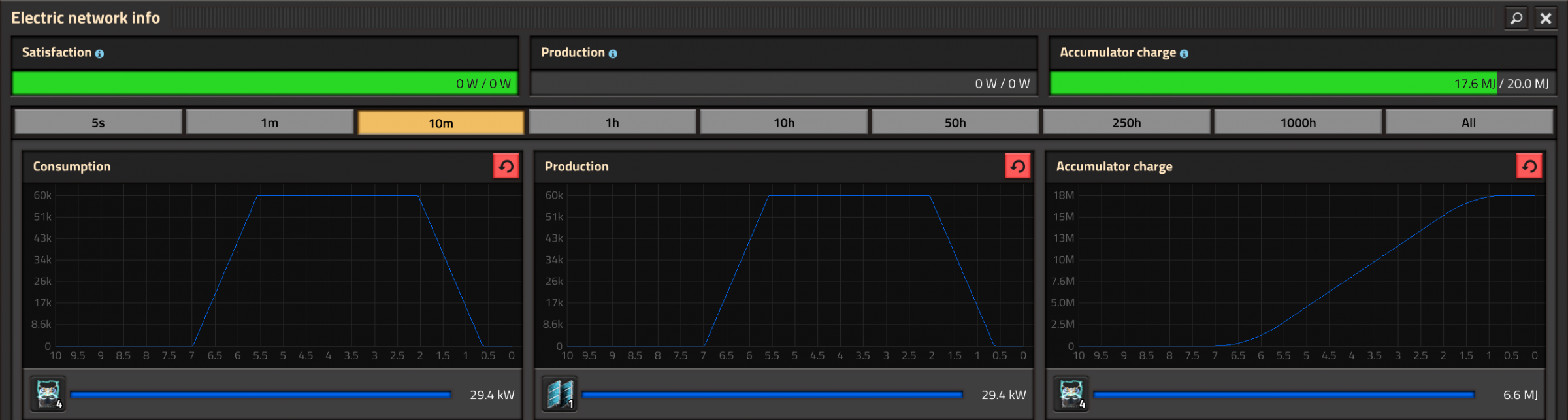
Task: Reset the Consumption graph with red icon
Action: [x=506, y=167]
